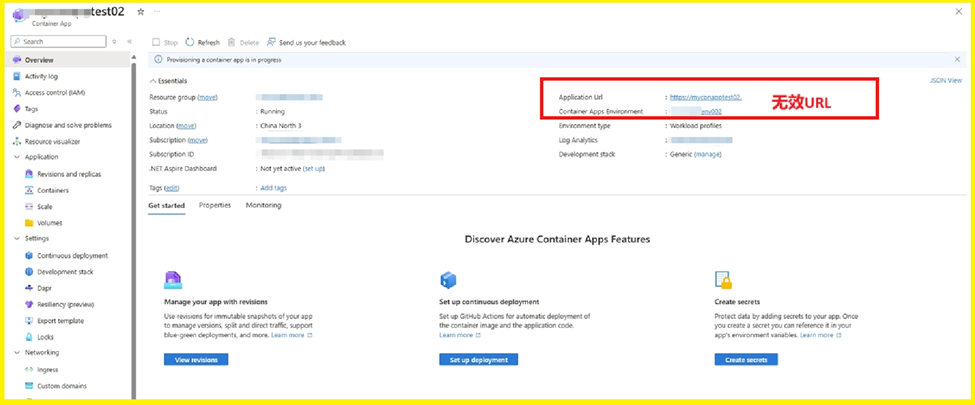Click the Resource visualizer icon
This screenshot has height=405, width=975.
click(x=17, y=141)
